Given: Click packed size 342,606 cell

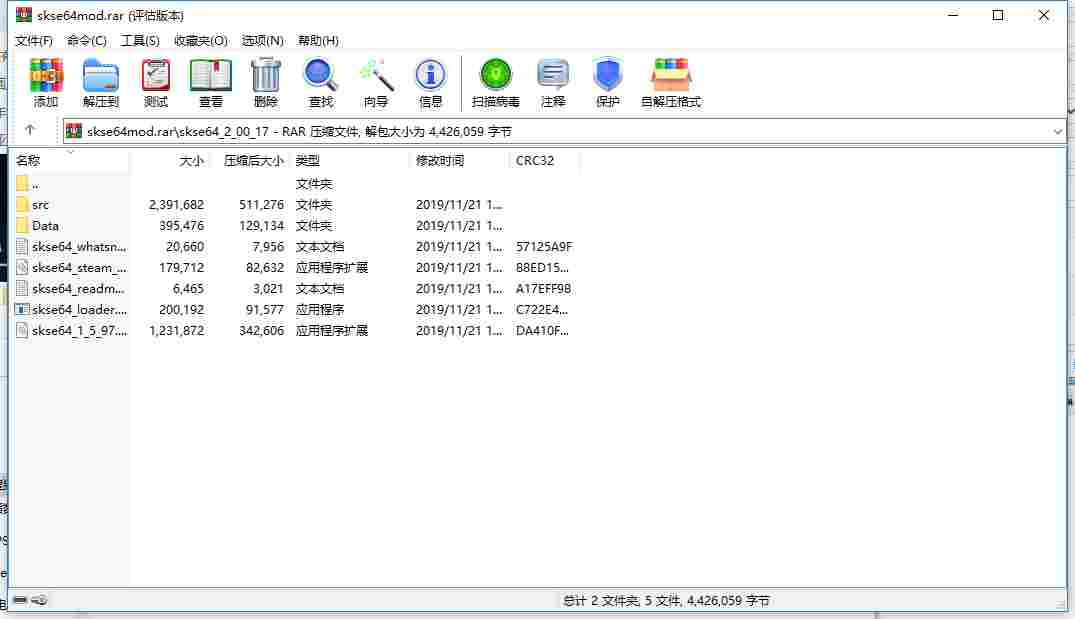Looking at the screenshot, I should [x=261, y=330].
